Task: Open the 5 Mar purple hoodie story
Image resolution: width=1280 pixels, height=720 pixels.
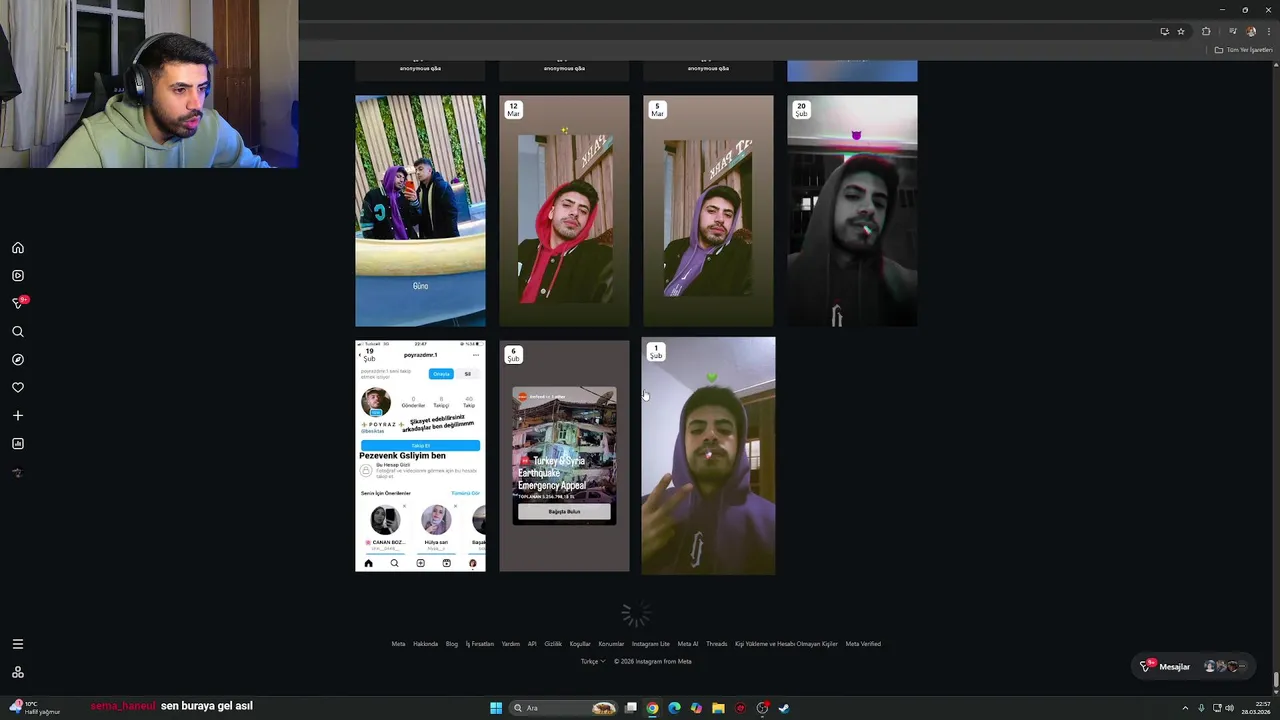Action: click(709, 211)
